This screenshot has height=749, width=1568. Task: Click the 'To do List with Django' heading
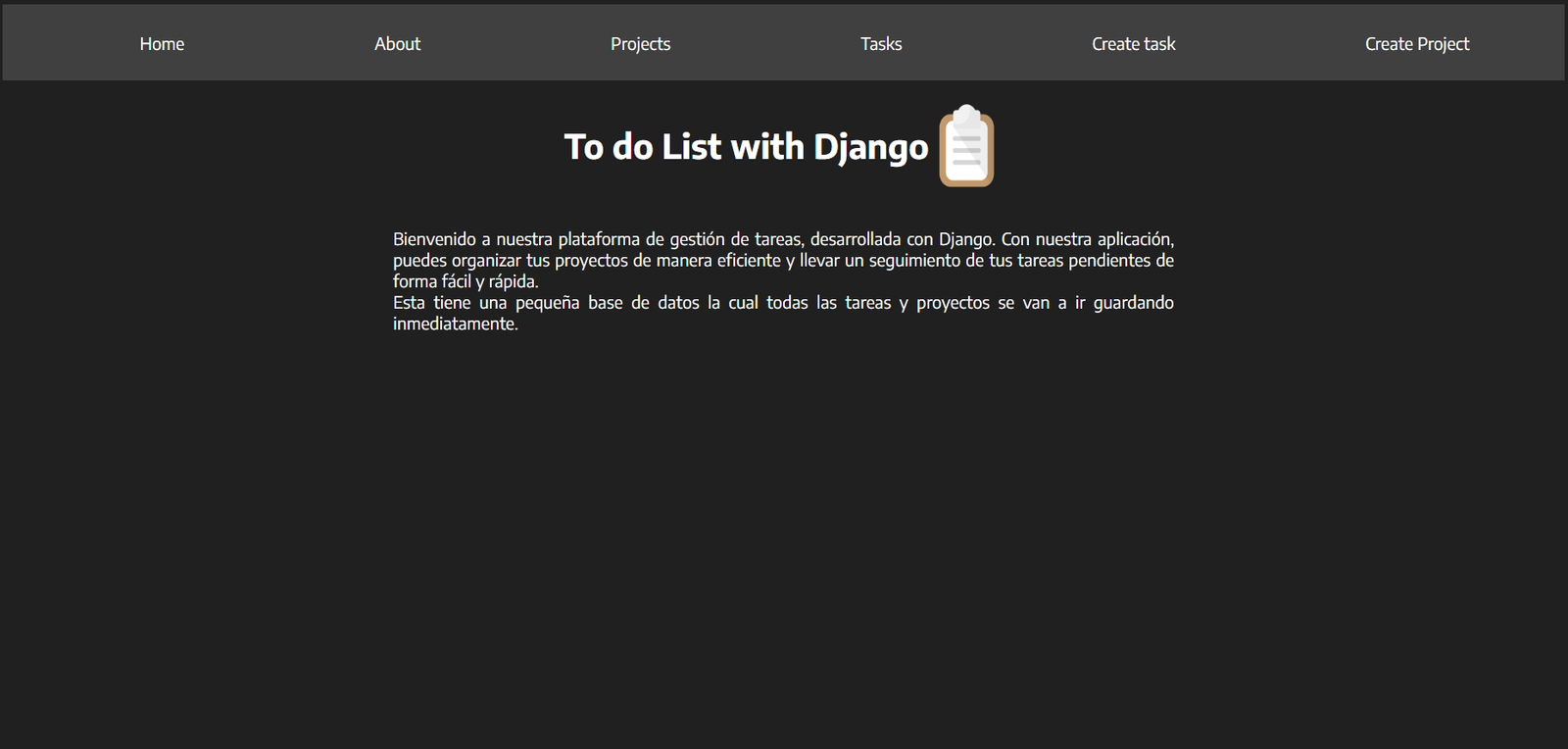tap(746, 147)
